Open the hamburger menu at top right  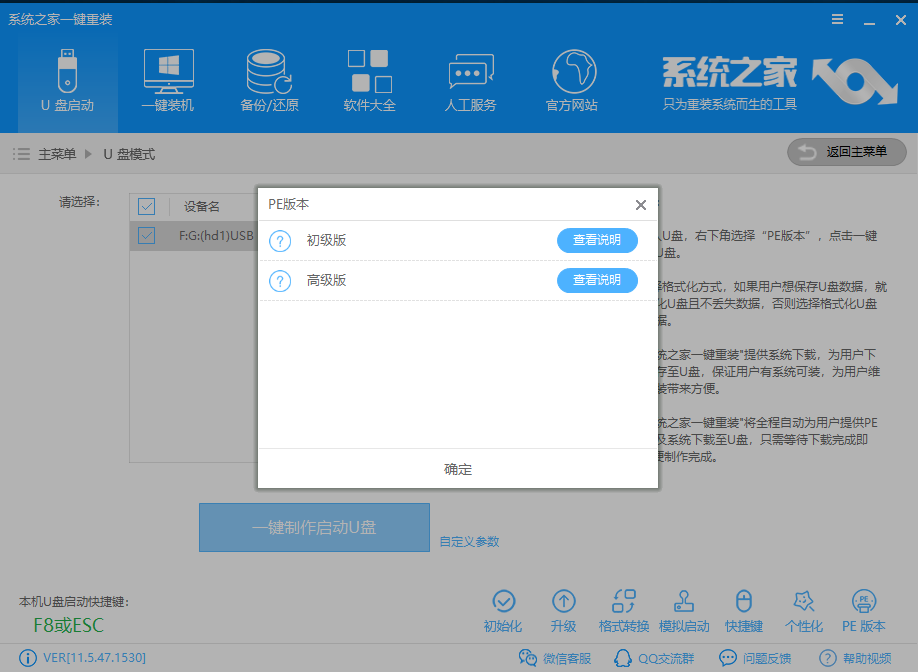(x=837, y=18)
